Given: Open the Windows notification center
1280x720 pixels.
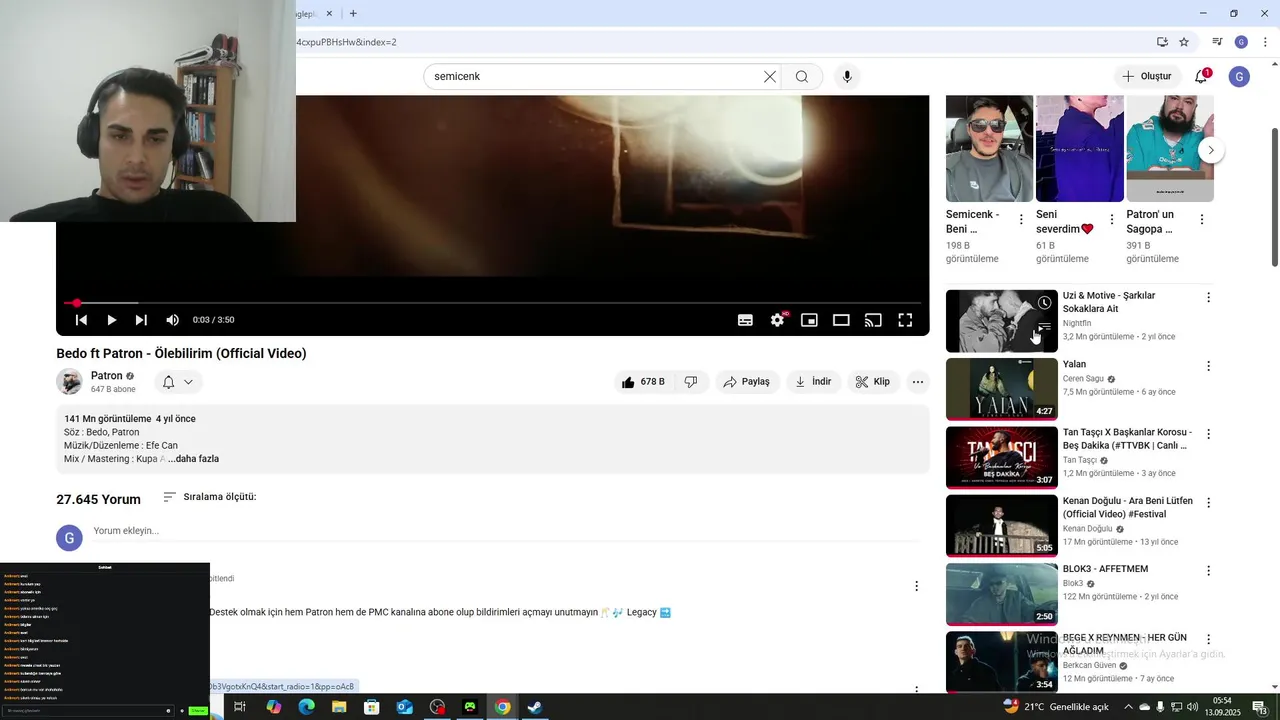Looking at the screenshot, I should pyautogui.click(x=1260, y=707).
